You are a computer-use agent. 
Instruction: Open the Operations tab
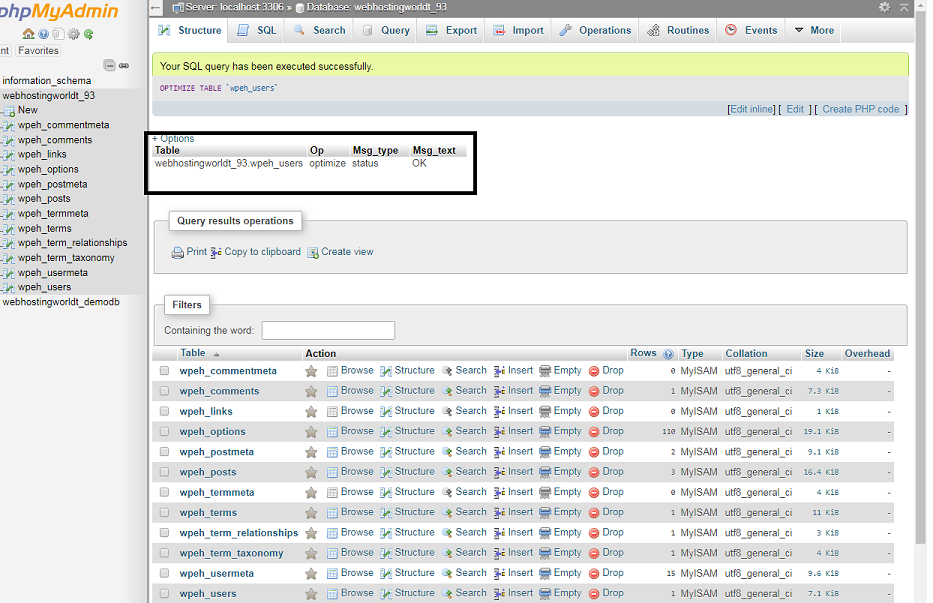pyautogui.click(x=596, y=30)
